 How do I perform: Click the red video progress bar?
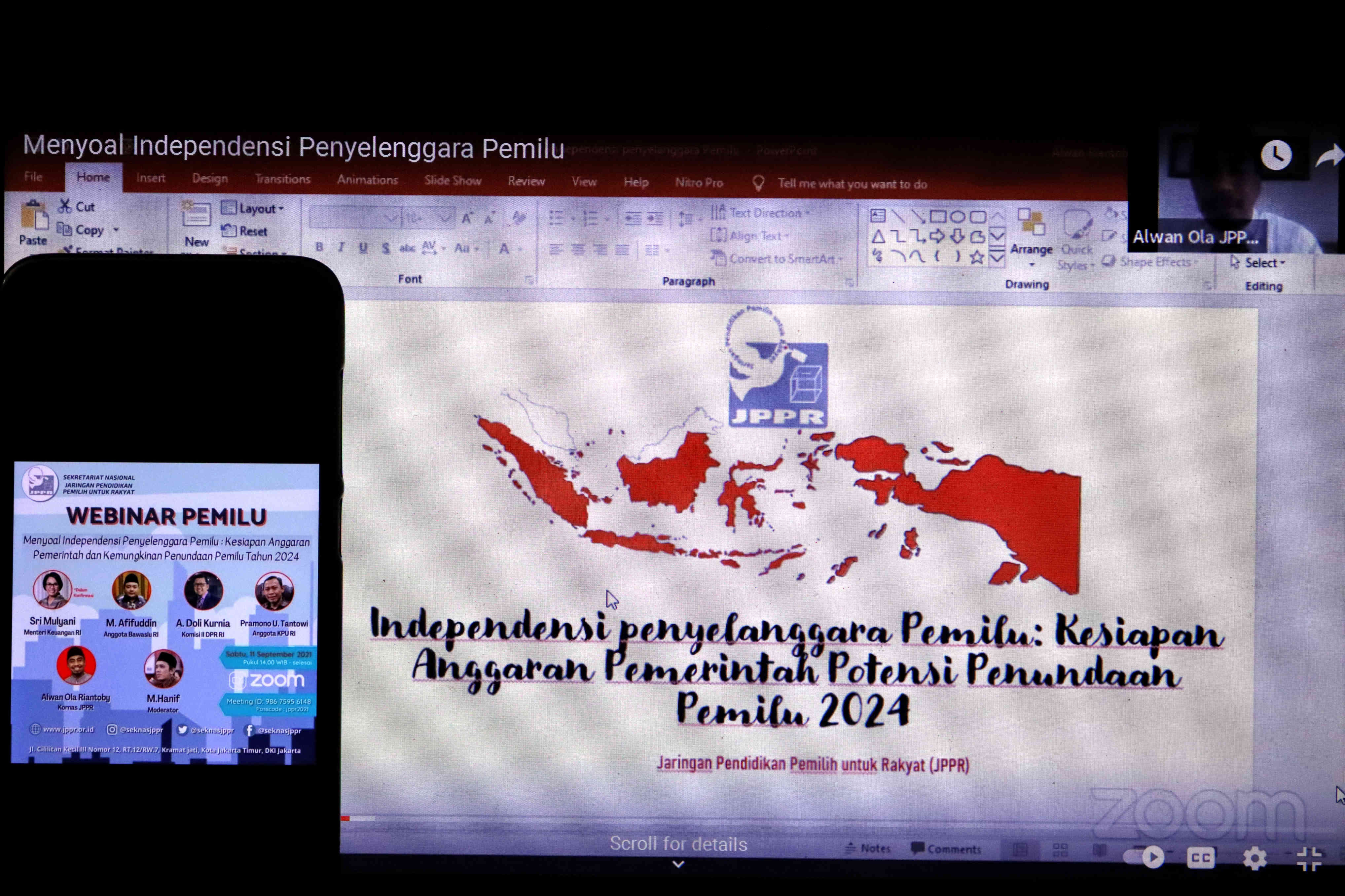pyautogui.click(x=345, y=819)
